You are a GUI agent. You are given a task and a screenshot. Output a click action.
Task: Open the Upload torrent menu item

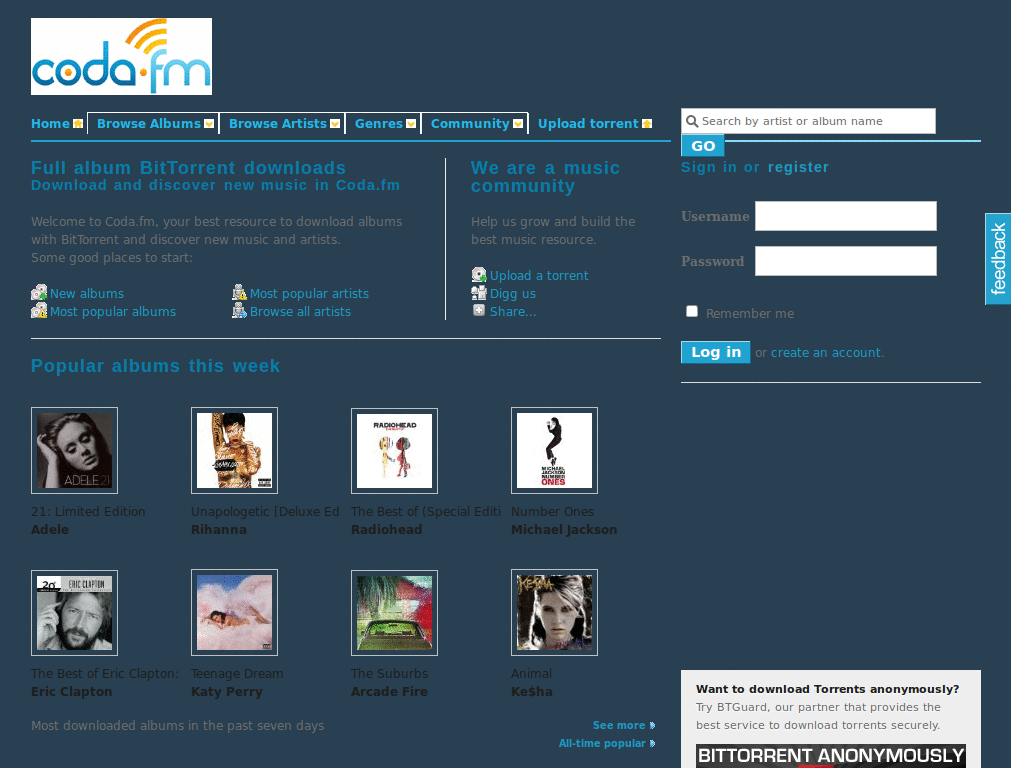tap(588, 124)
